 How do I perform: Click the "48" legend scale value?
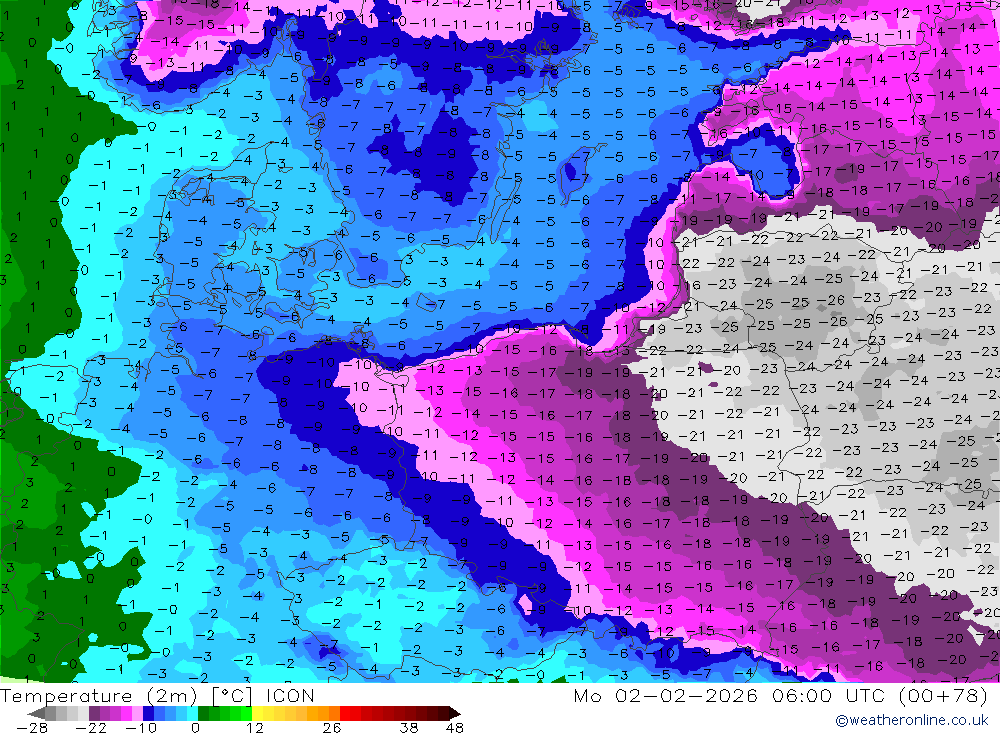point(455,728)
